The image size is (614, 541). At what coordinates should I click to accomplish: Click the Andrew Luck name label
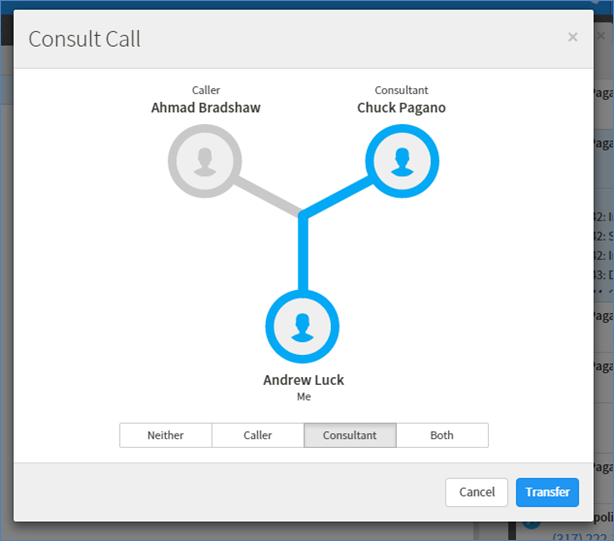[x=303, y=380]
